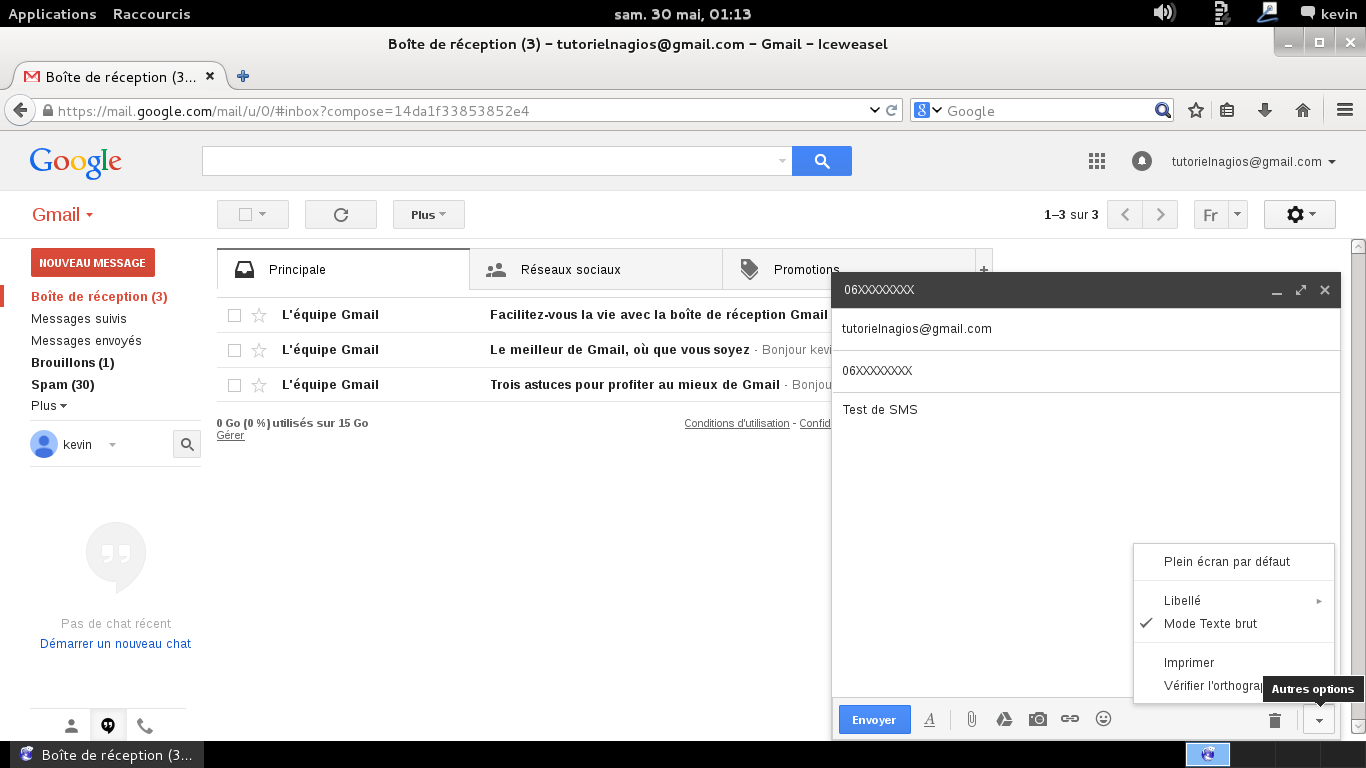Insert a photo with the camera icon
The image size is (1366, 768).
(1038, 719)
